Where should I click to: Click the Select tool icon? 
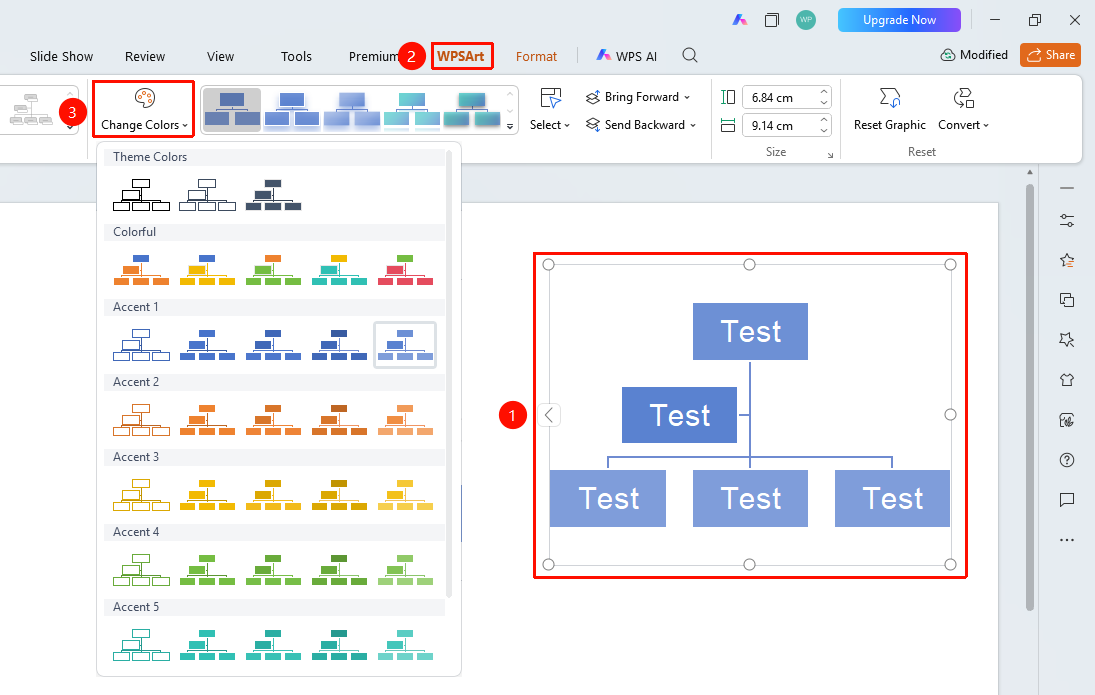click(550, 98)
